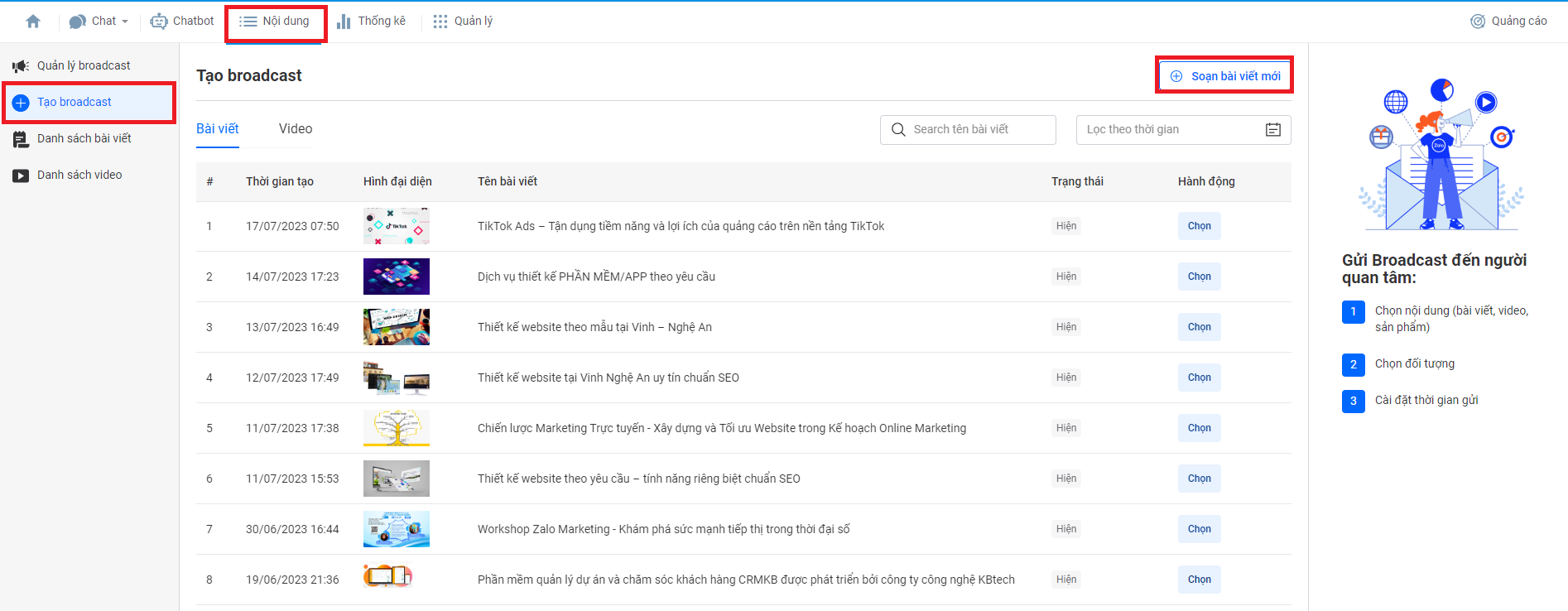Switch to the Video tab
This screenshot has width=1568, height=611.
[296, 129]
